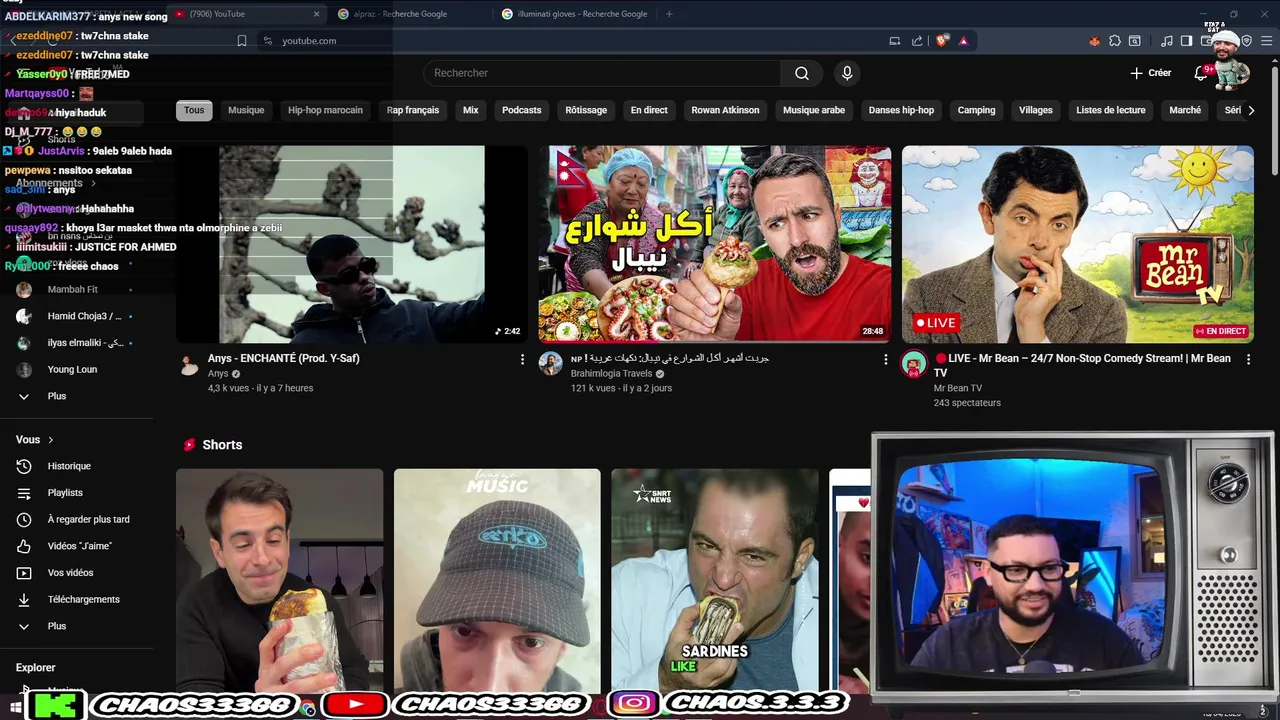The height and width of the screenshot is (720, 1280).
Task: Open Mr Bean TV channel avatar
Action: pos(914,364)
